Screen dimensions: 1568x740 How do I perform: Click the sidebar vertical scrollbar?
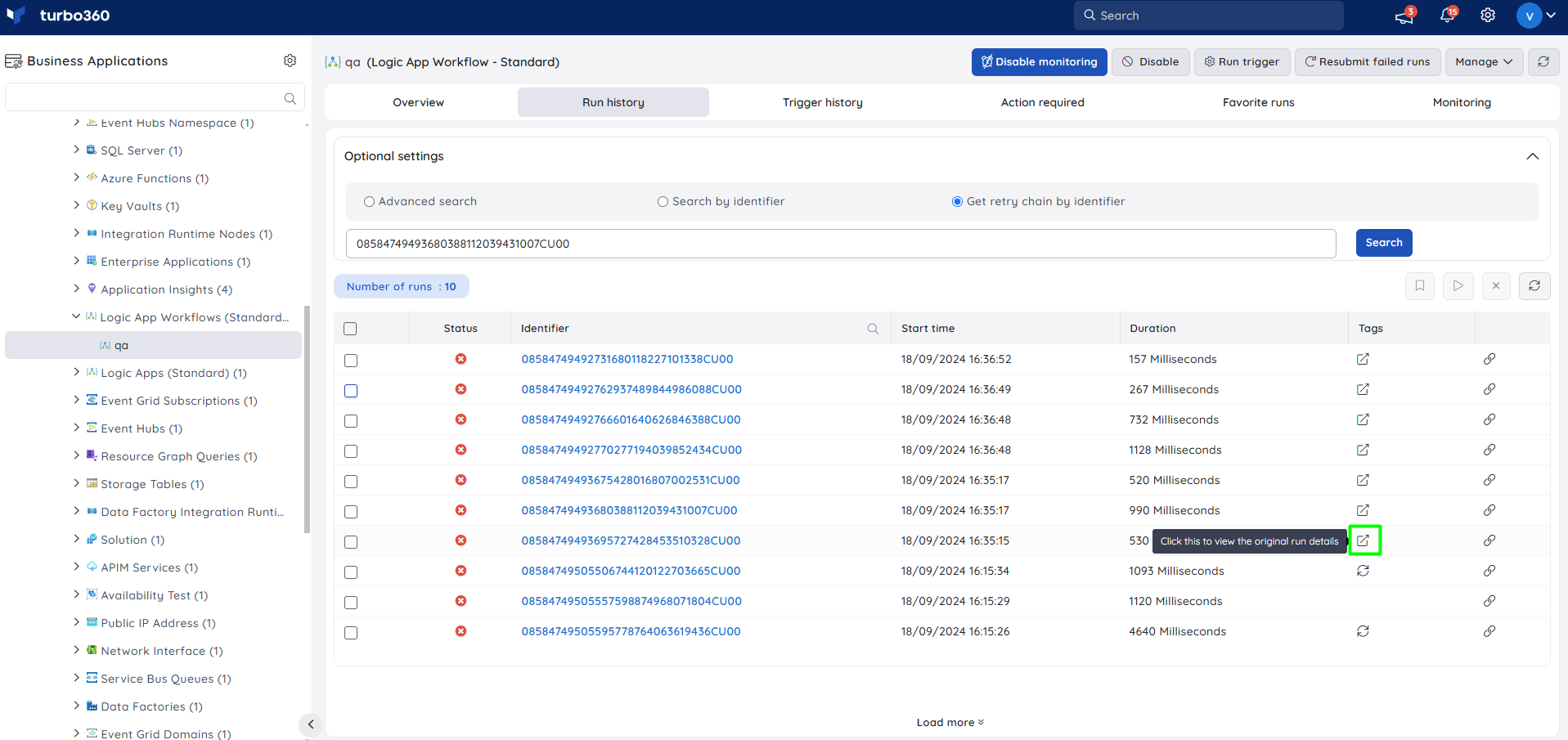coord(307,419)
